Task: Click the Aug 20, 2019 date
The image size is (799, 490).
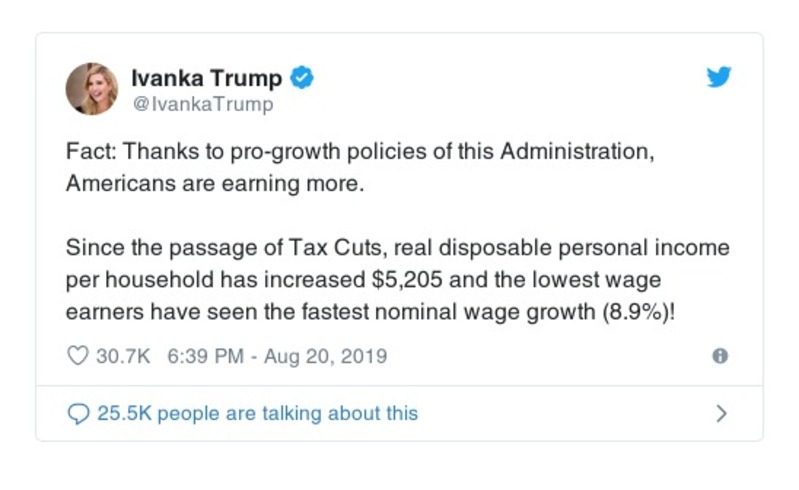Action: click(325, 356)
